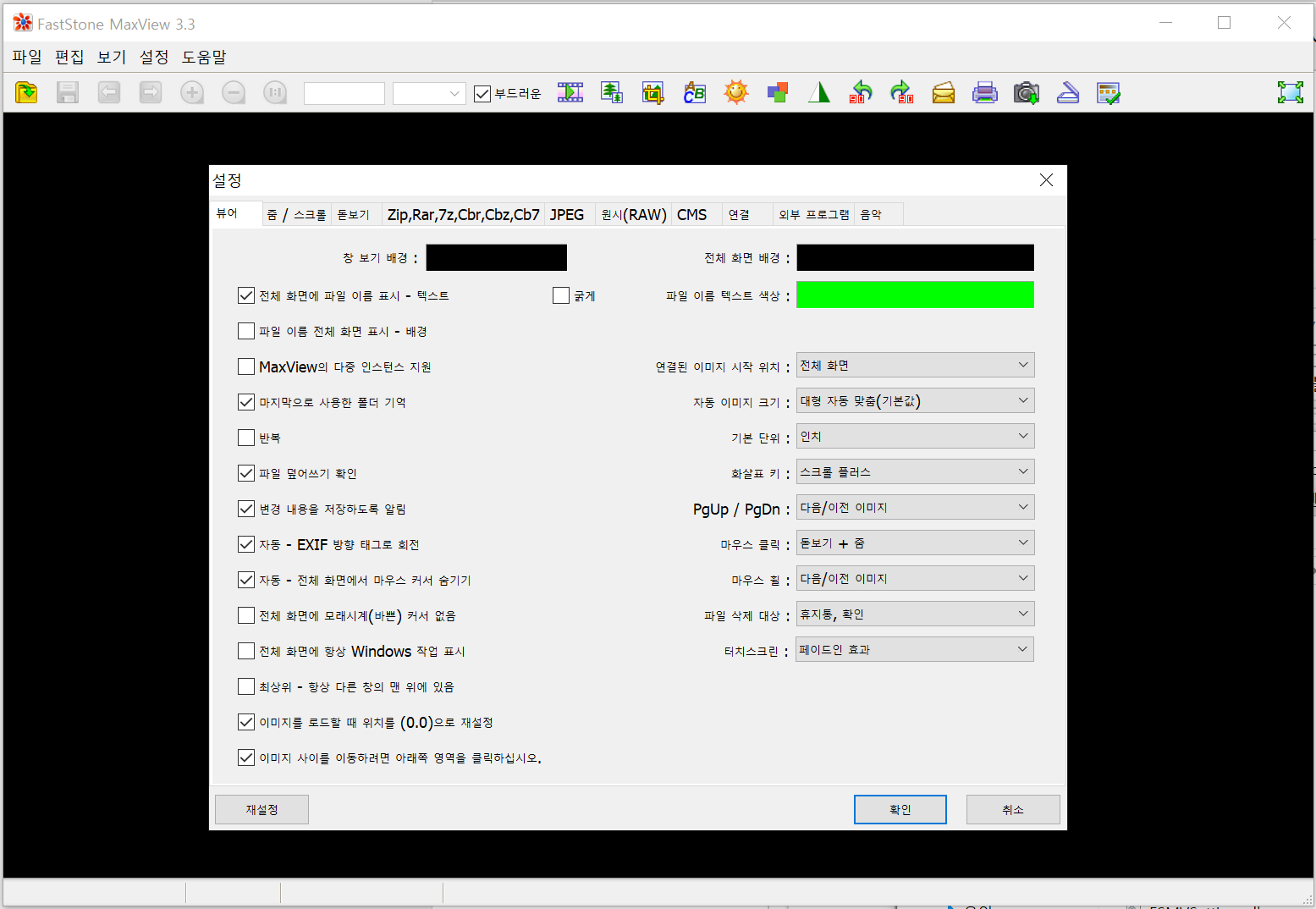
Task: Expand the 화살표 키 dropdown
Action: [915, 472]
